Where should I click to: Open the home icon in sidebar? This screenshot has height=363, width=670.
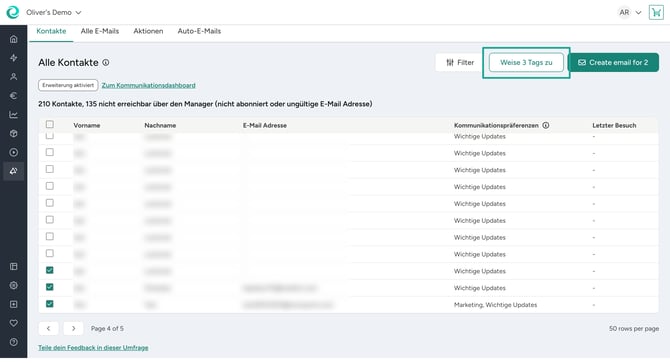coord(14,39)
